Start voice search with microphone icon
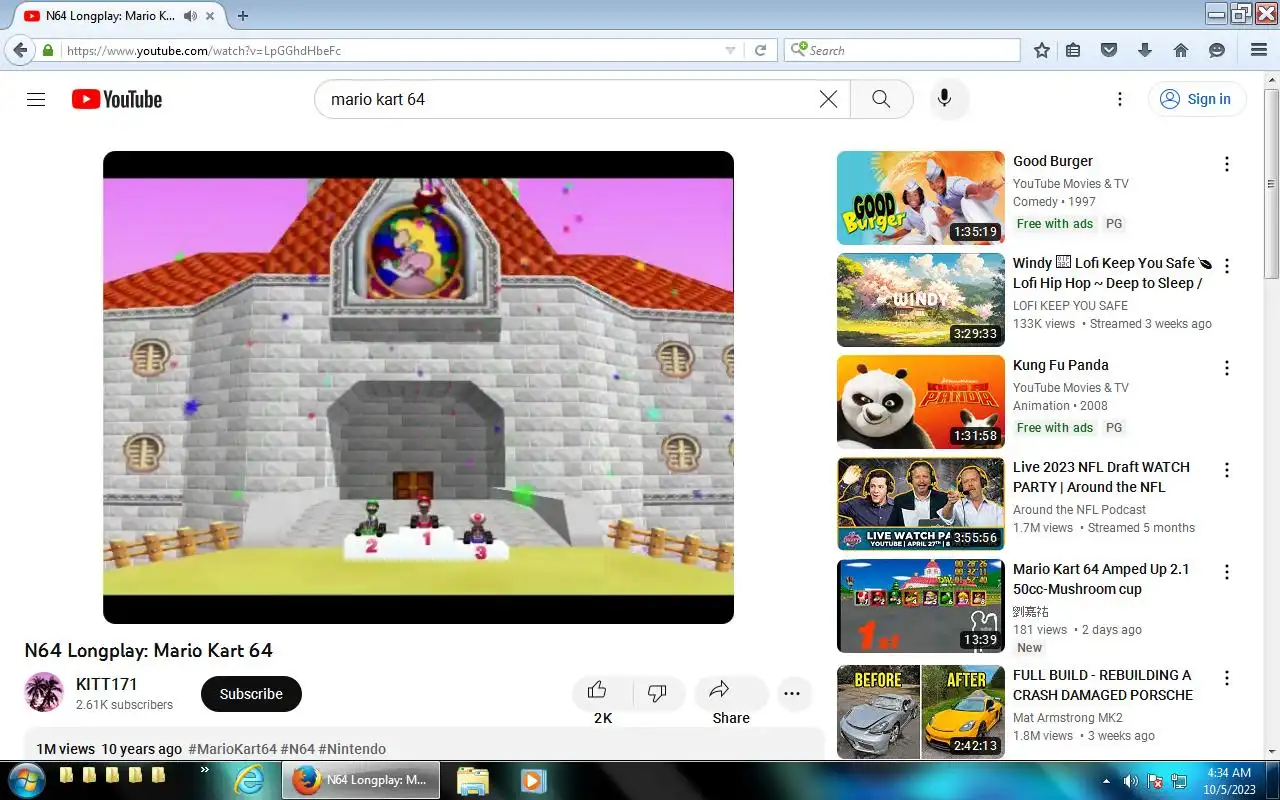This screenshot has height=800, width=1280. tap(943, 99)
